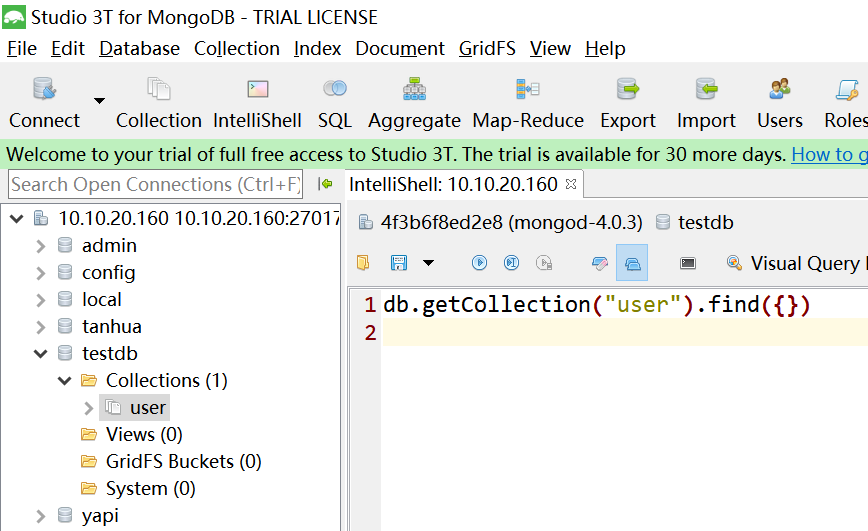Open the View menu
The height and width of the screenshot is (531, 868).
coord(550,49)
